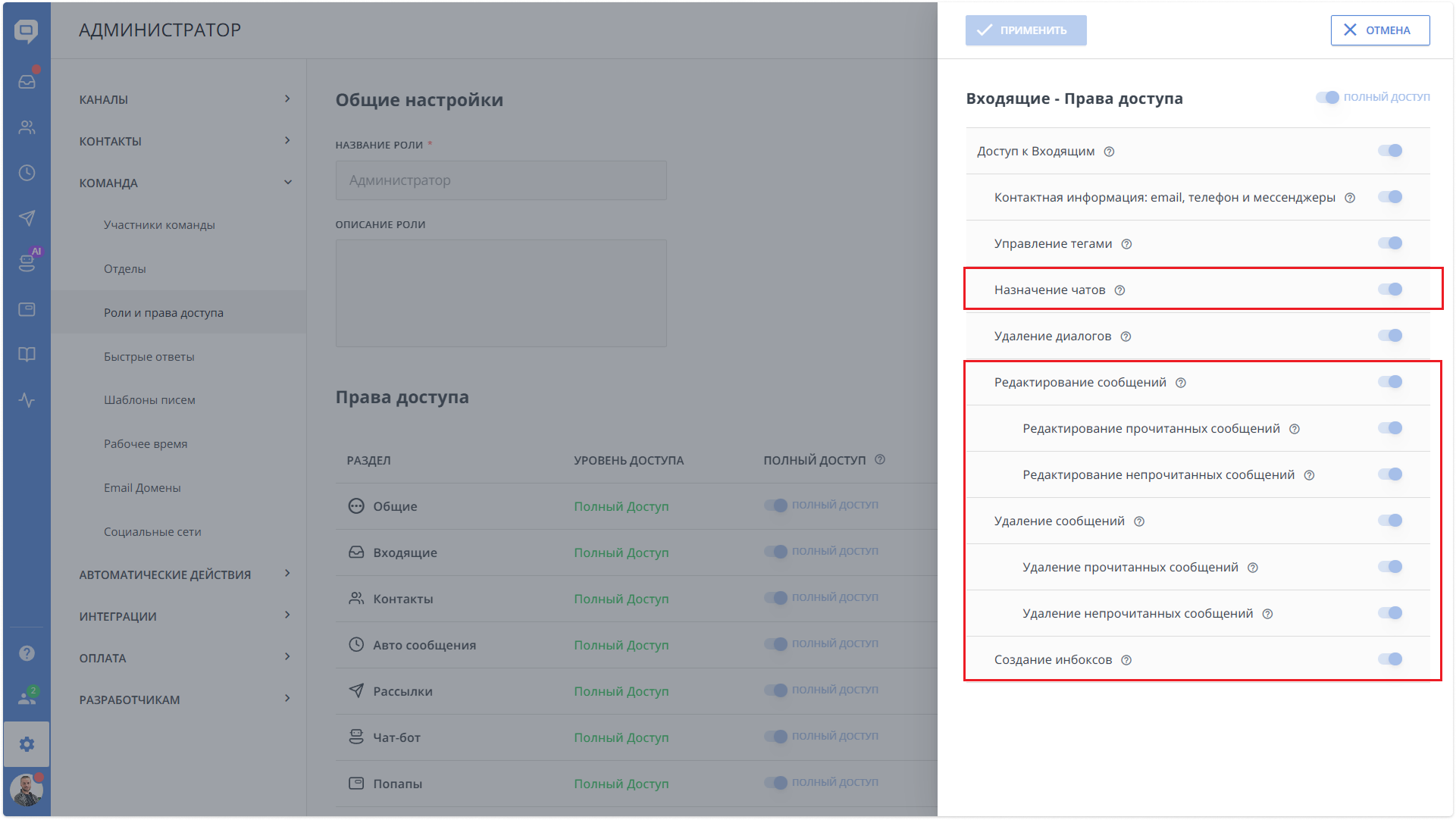This screenshot has width=1456, height=820.
Task: Toggle Создание инбоксов switch
Action: pyautogui.click(x=1390, y=659)
